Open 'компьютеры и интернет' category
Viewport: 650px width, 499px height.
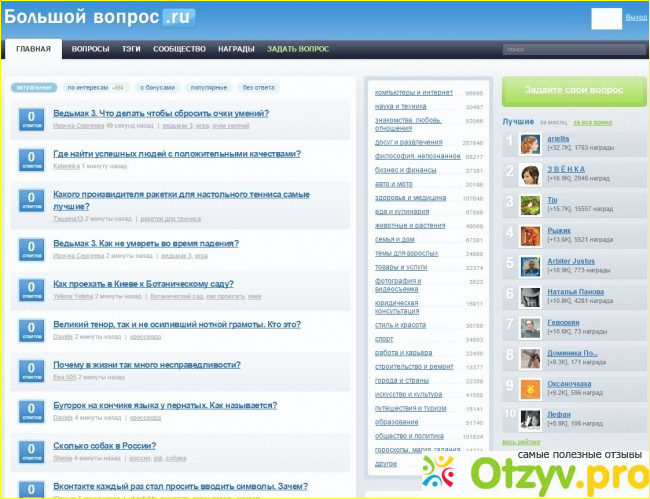coord(413,92)
